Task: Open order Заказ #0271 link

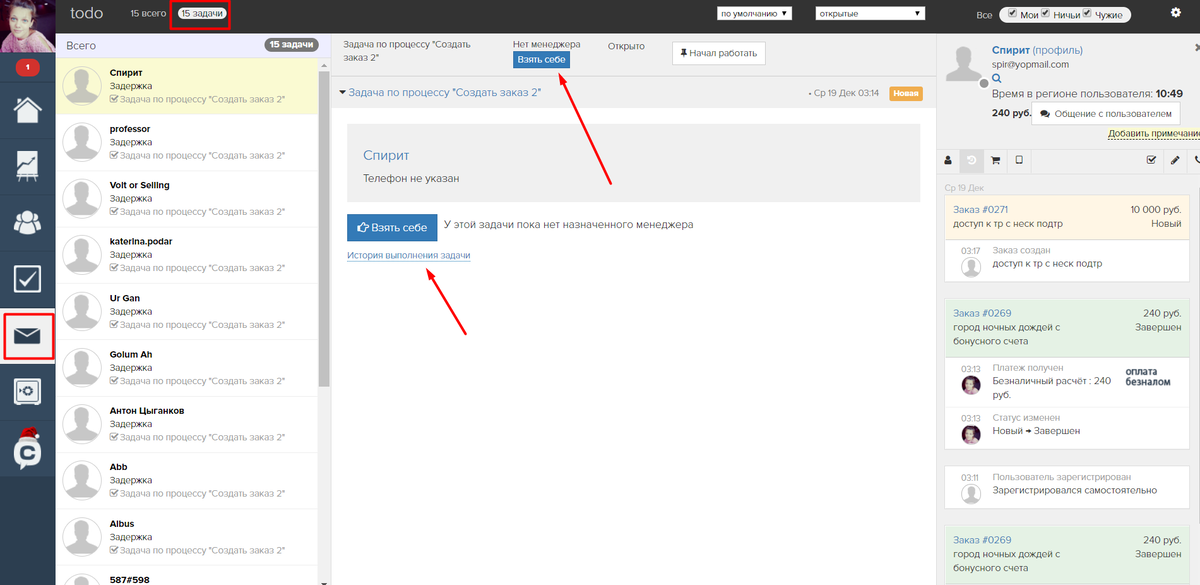Action: coord(981,209)
